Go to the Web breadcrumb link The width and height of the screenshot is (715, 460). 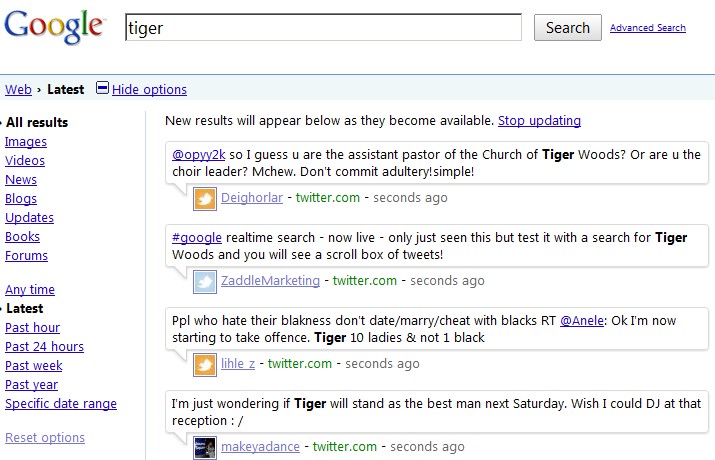pos(18,90)
